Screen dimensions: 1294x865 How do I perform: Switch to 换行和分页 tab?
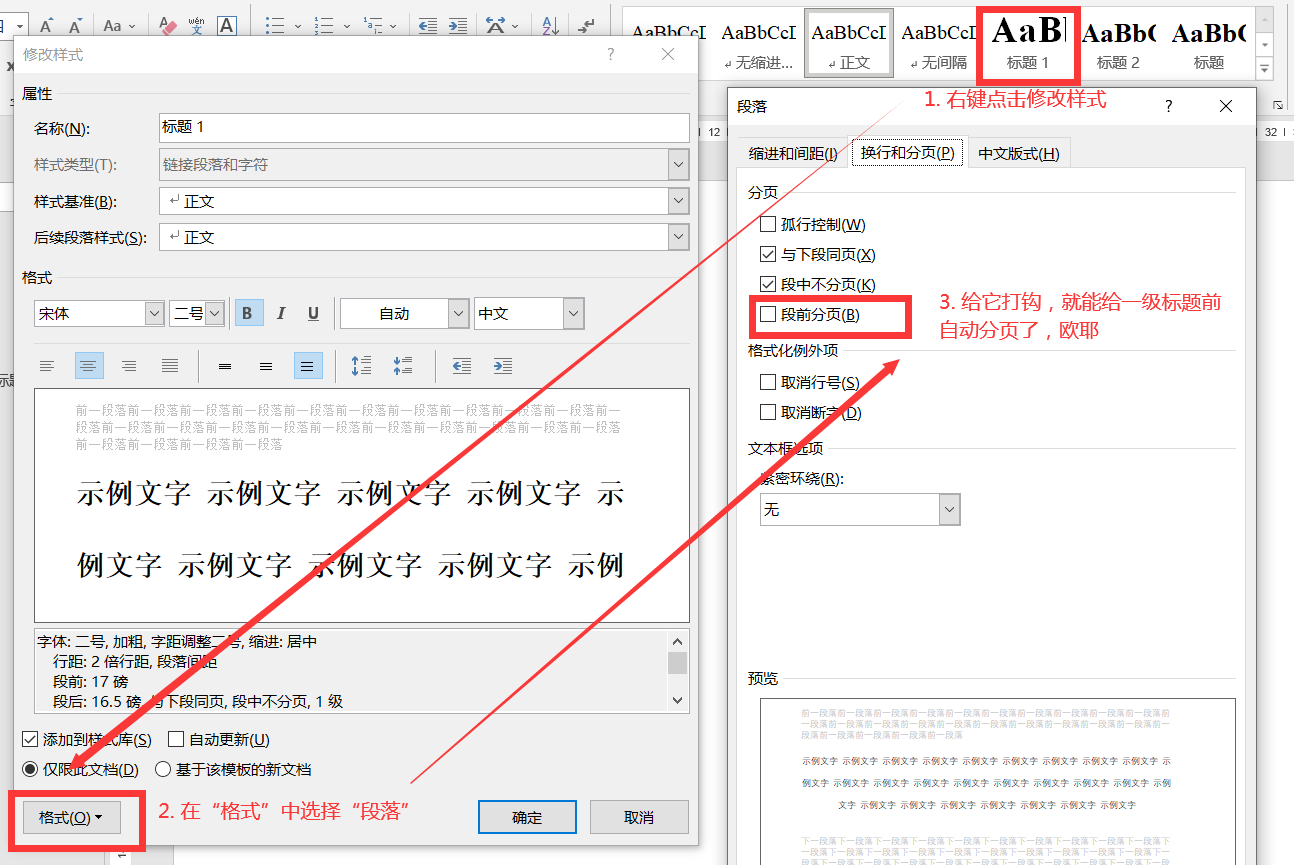pyautogui.click(x=908, y=153)
